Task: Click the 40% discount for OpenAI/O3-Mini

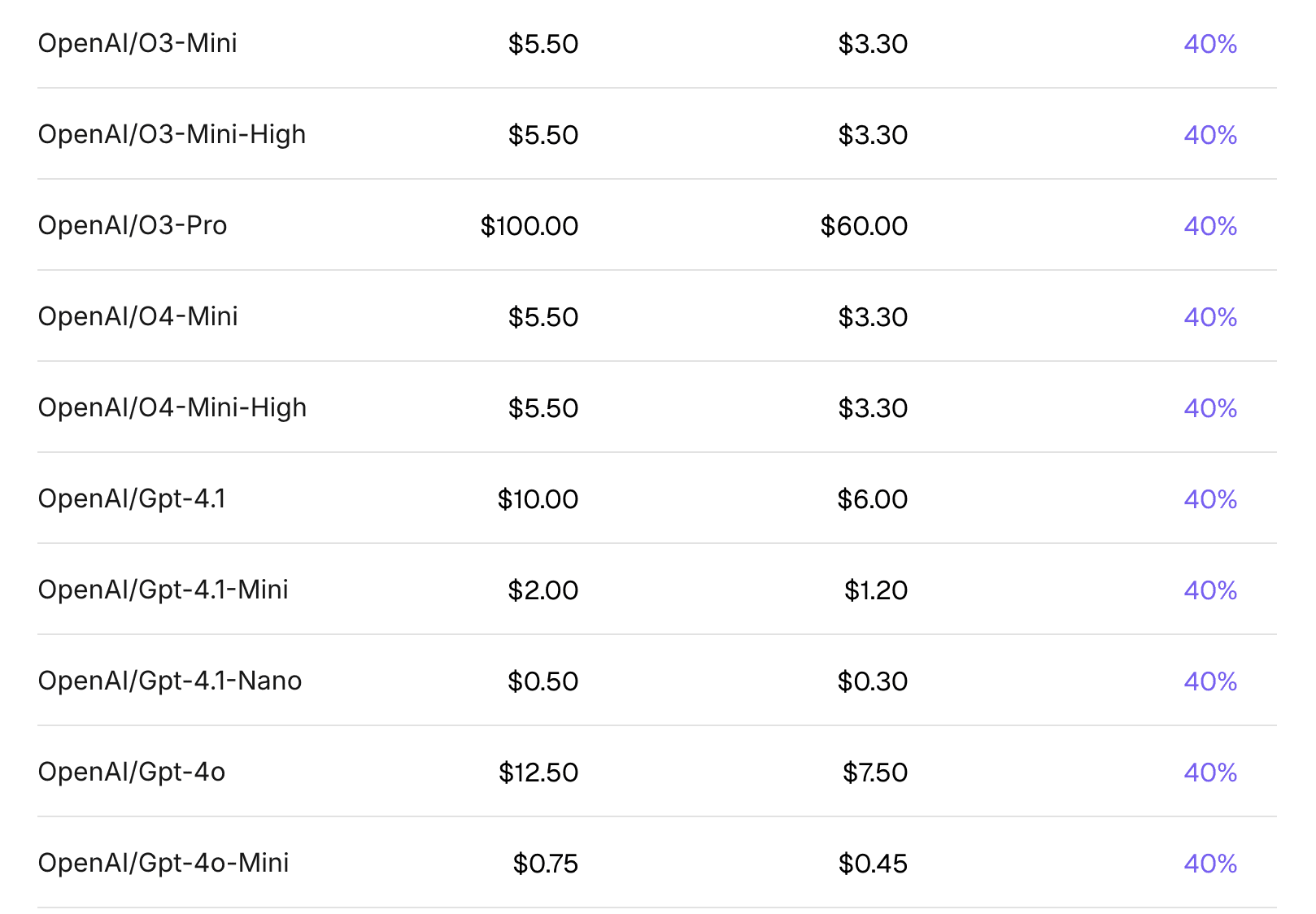Action: click(x=1210, y=44)
